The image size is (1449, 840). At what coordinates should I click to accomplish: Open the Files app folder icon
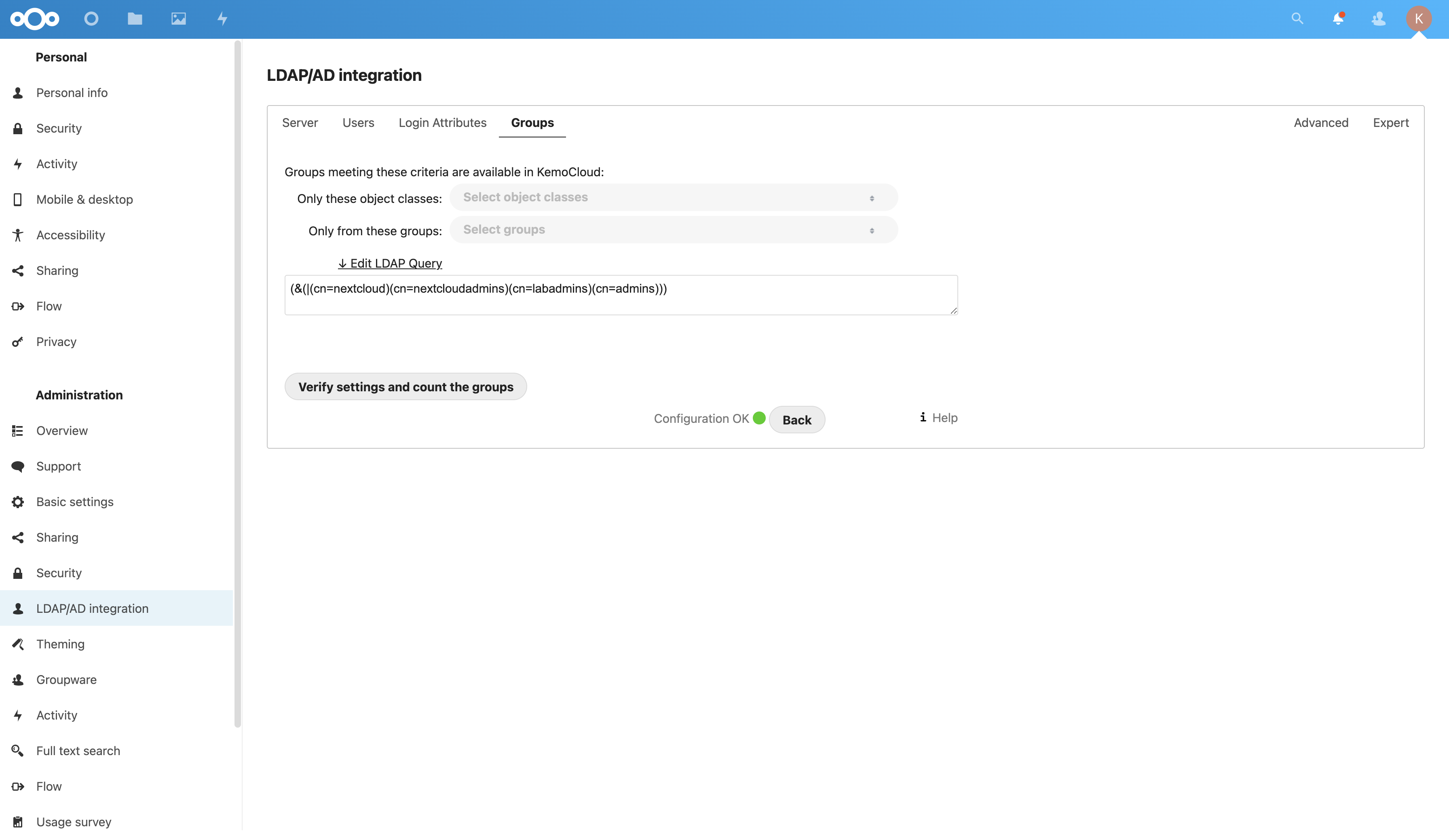(135, 19)
